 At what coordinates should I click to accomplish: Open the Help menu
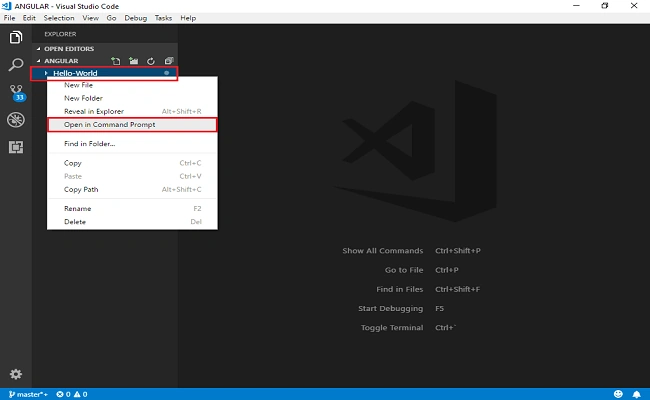click(188, 18)
